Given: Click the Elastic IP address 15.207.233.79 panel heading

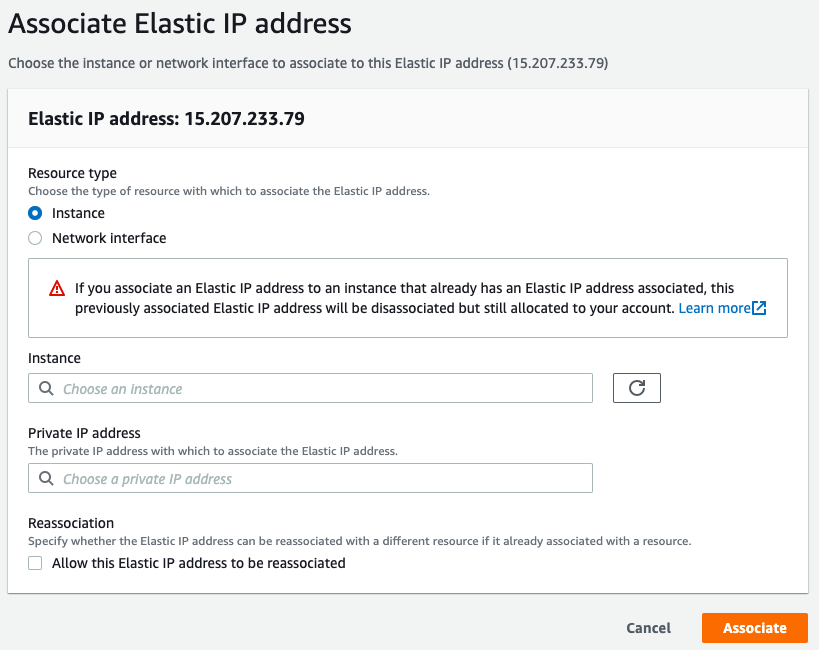Looking at the screenshot, I should pyautogui.click(x=166, y=119).
